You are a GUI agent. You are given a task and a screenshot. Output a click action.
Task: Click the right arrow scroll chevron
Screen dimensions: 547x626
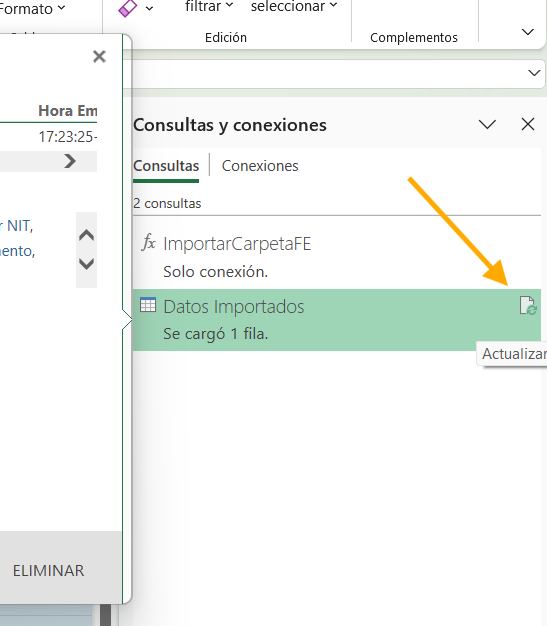click(70, 161)
